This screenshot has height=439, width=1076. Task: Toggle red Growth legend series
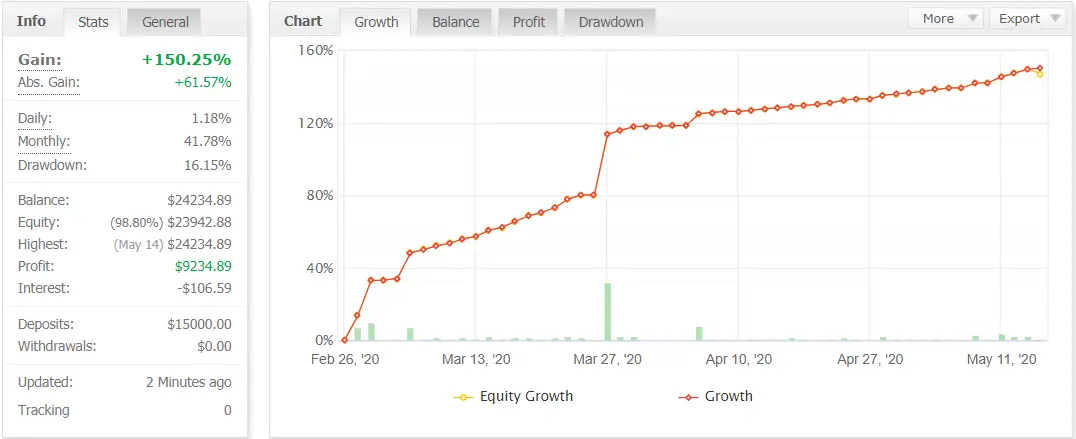tap(716, 396)
